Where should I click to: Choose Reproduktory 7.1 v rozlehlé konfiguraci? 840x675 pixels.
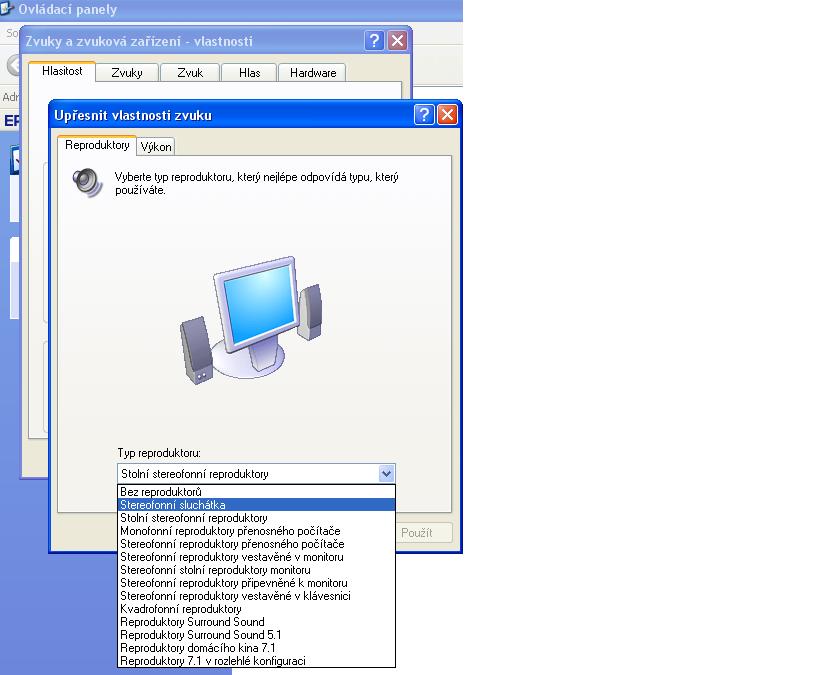pos(256,661)
